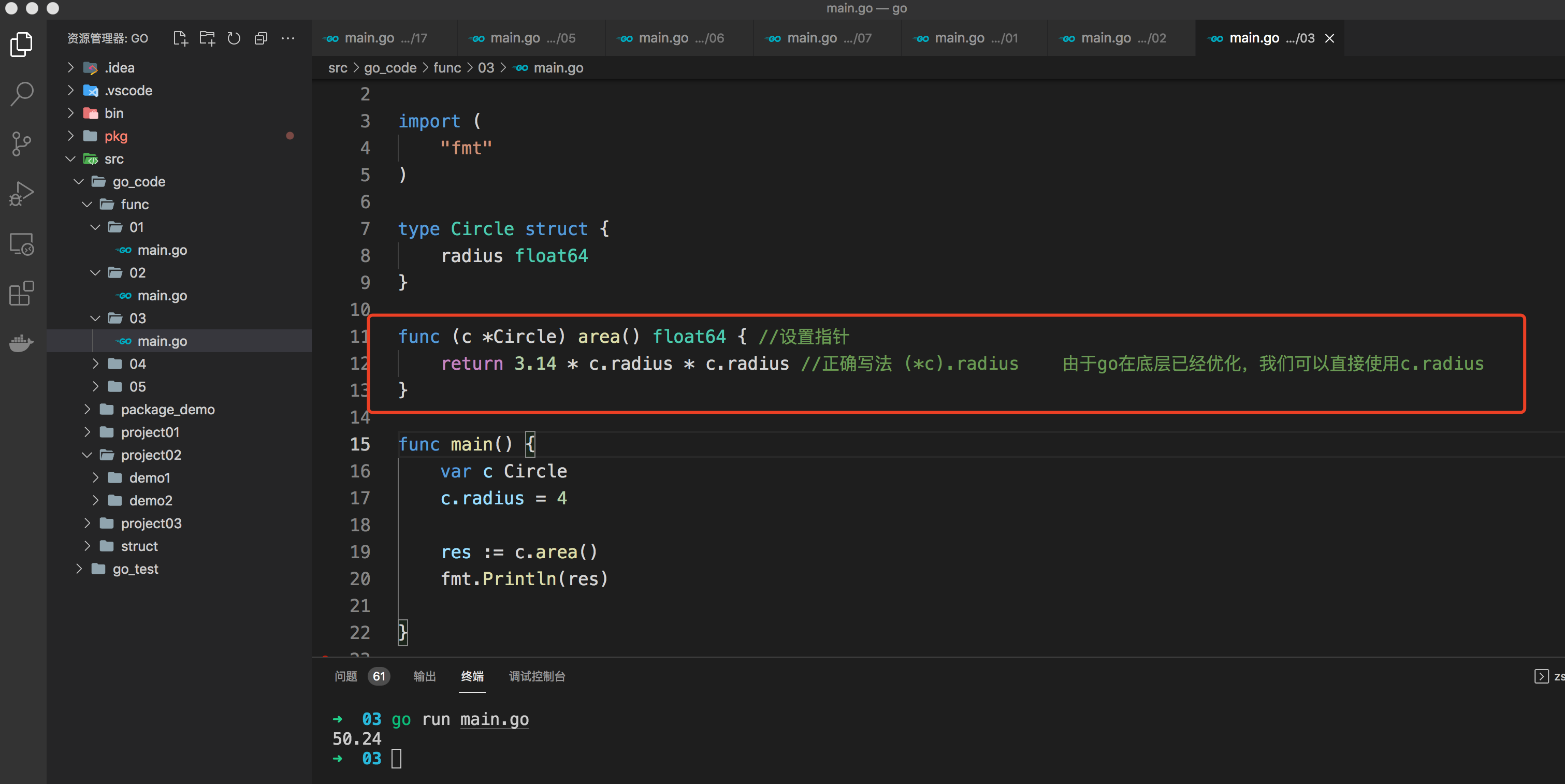This screenshot has width=1565, height=784.
Task: Open main.go under folder 01
Action: [162, 250]
